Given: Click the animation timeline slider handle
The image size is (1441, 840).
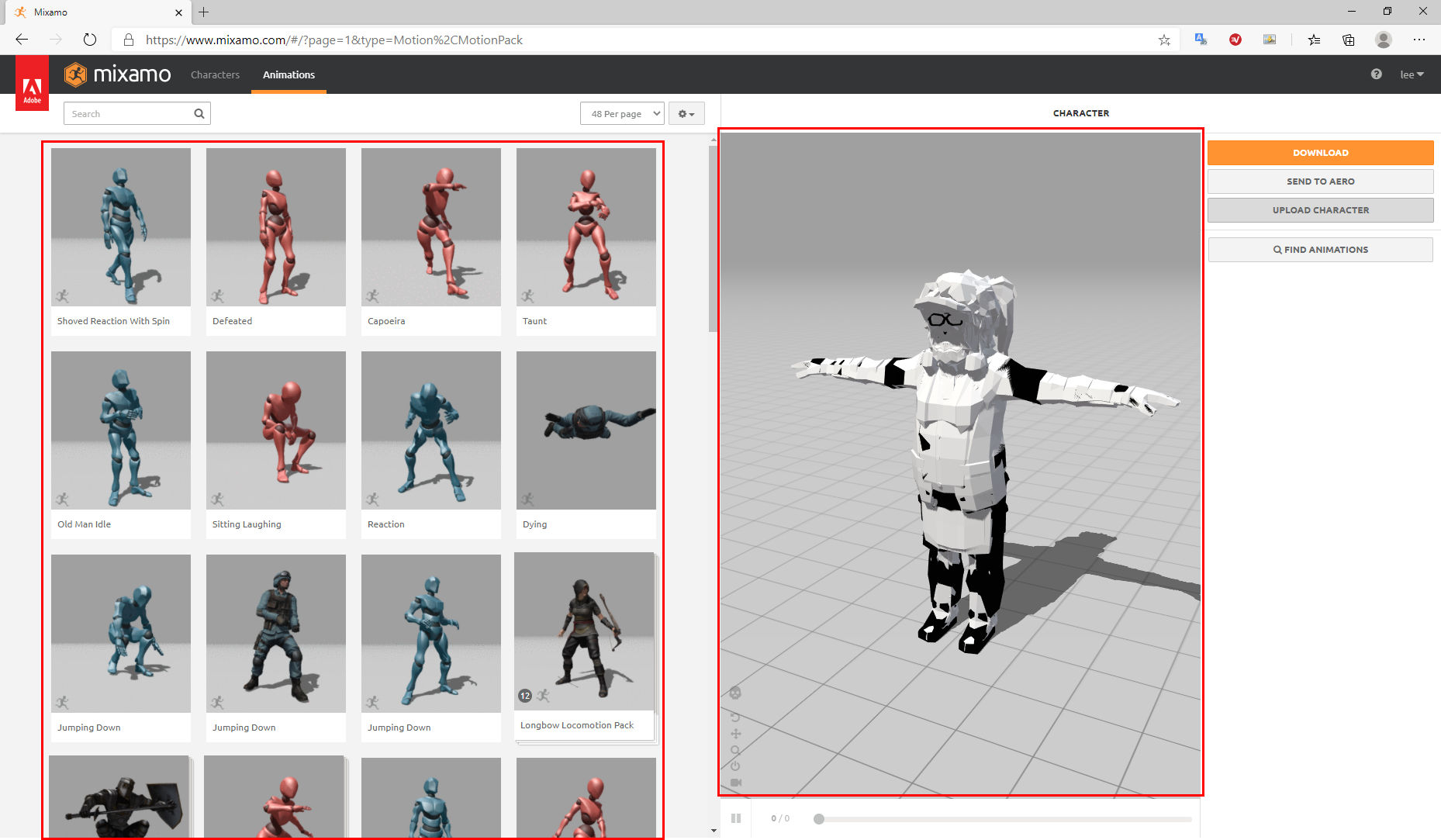Looking at the screenshot, I should pyautogui.click(x=819, y=819).
